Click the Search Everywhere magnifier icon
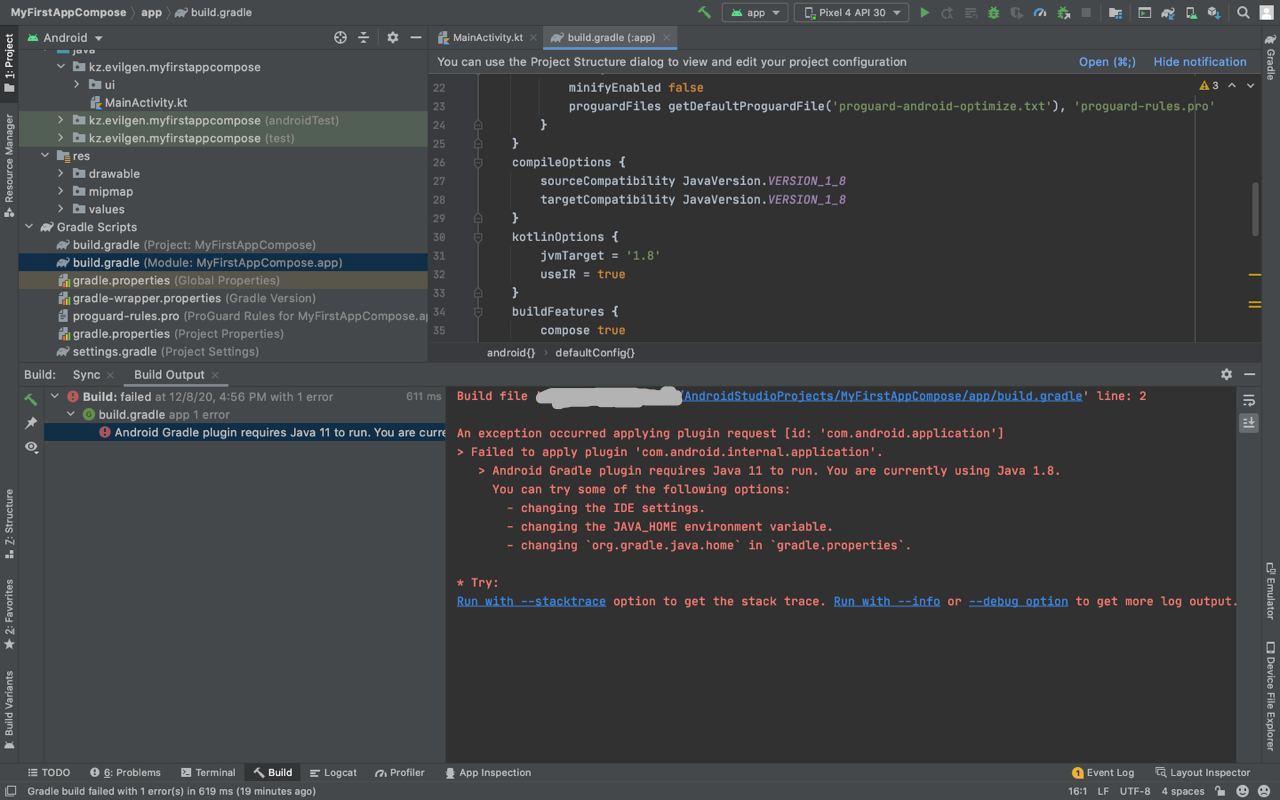Screen dimensions: 1280x800 tap(1243, 13)
